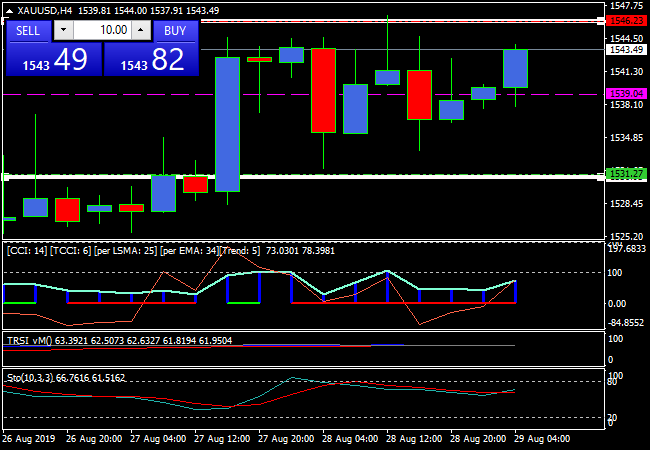Screen dimensions: 650x450
Task: Click the 1543.82 buy price tile
Action: point(151,60)
